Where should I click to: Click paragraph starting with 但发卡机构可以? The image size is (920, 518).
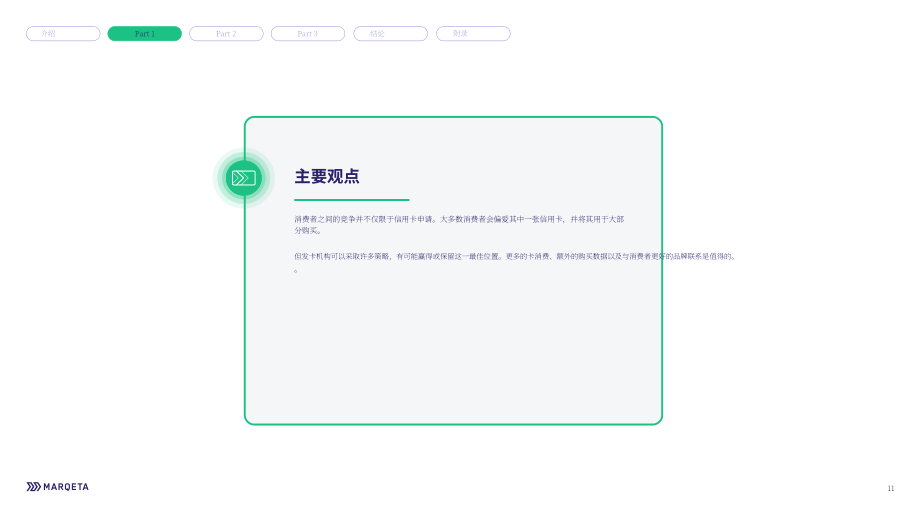click(x=515, y=262)
